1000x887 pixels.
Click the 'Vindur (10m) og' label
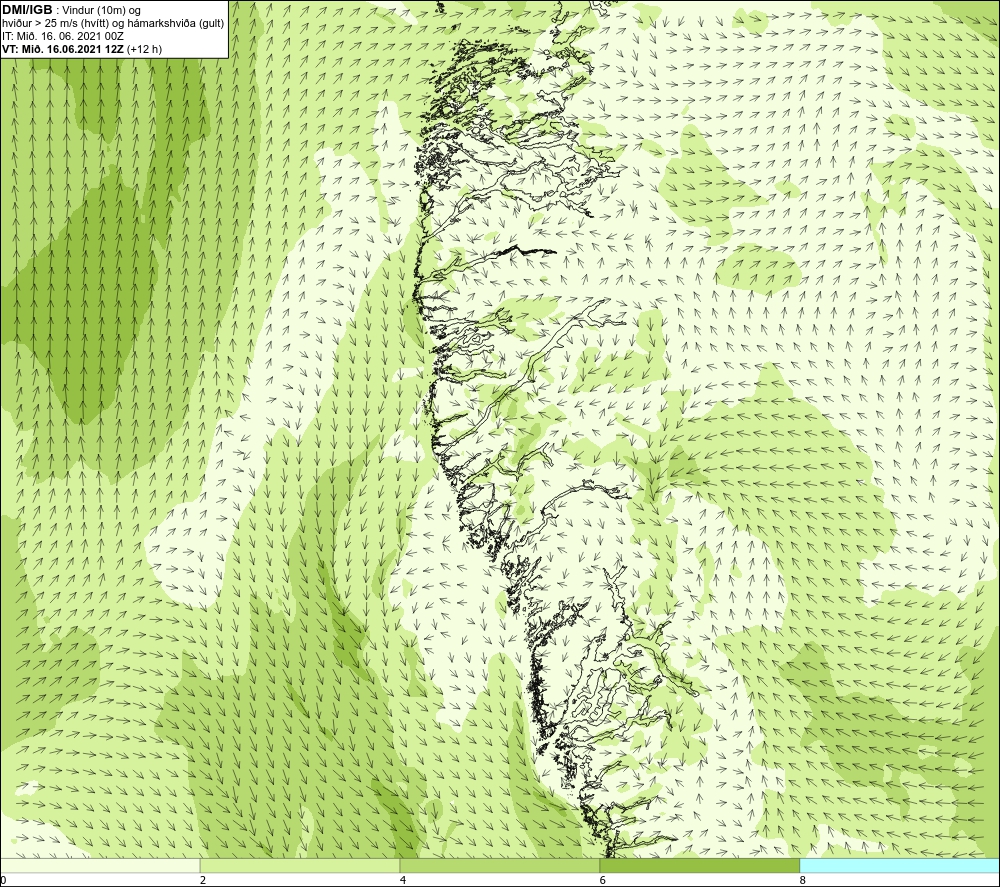pyautogui.click(x=102, y=11)
